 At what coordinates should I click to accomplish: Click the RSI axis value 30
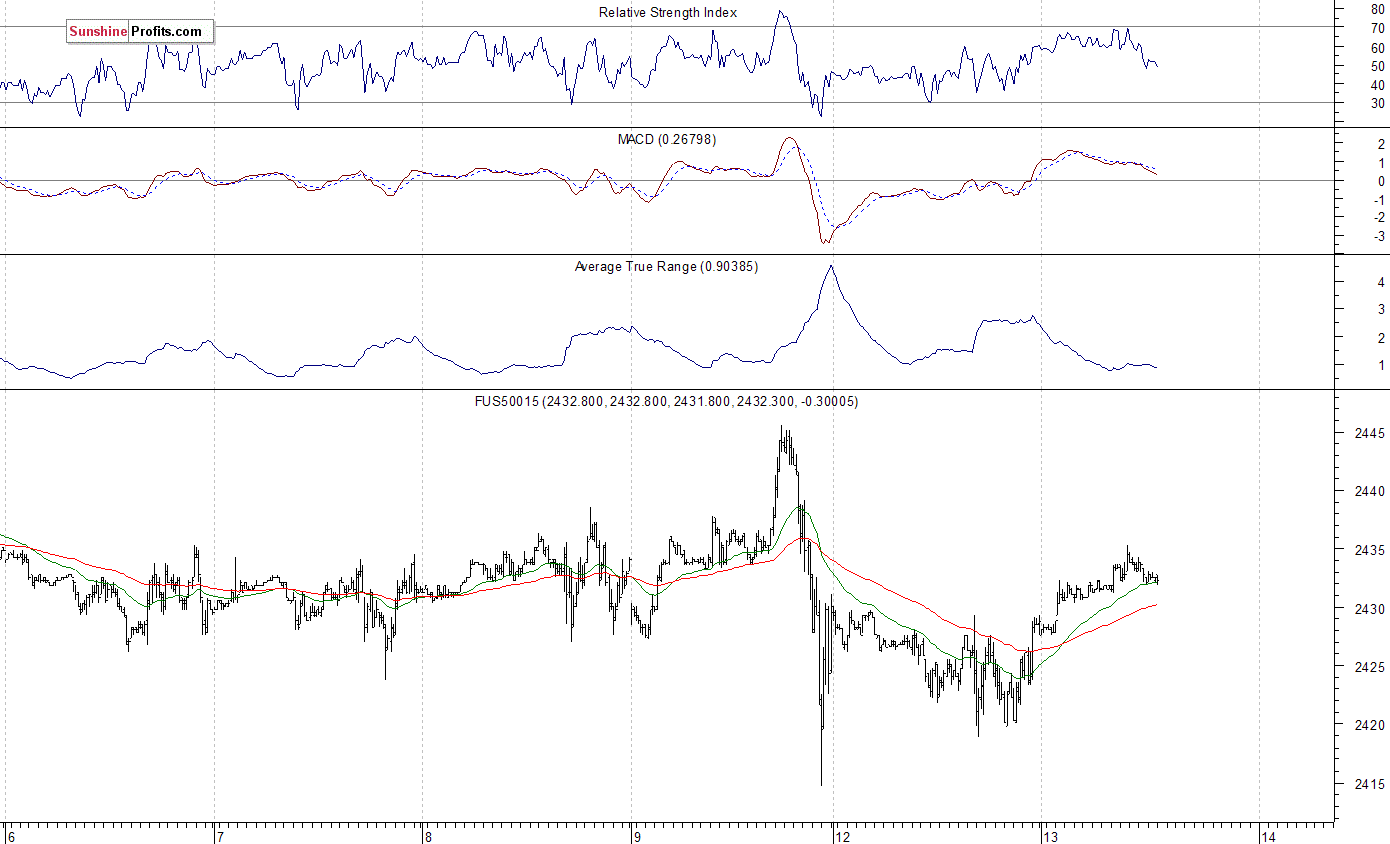pyautogui.click(x=1378, y=103)
